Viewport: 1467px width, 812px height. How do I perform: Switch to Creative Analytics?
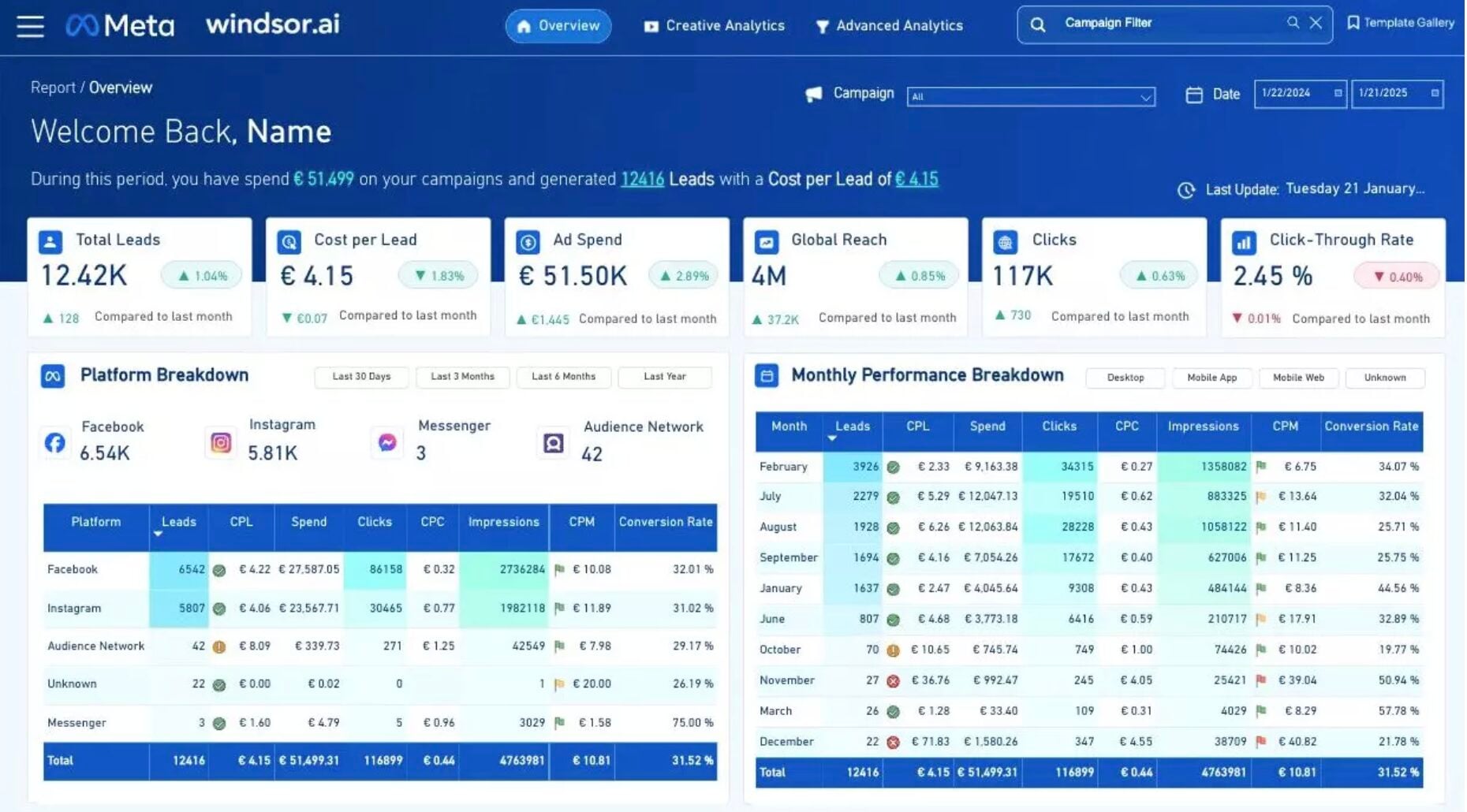pyautogui.click(x=714, y=25)
